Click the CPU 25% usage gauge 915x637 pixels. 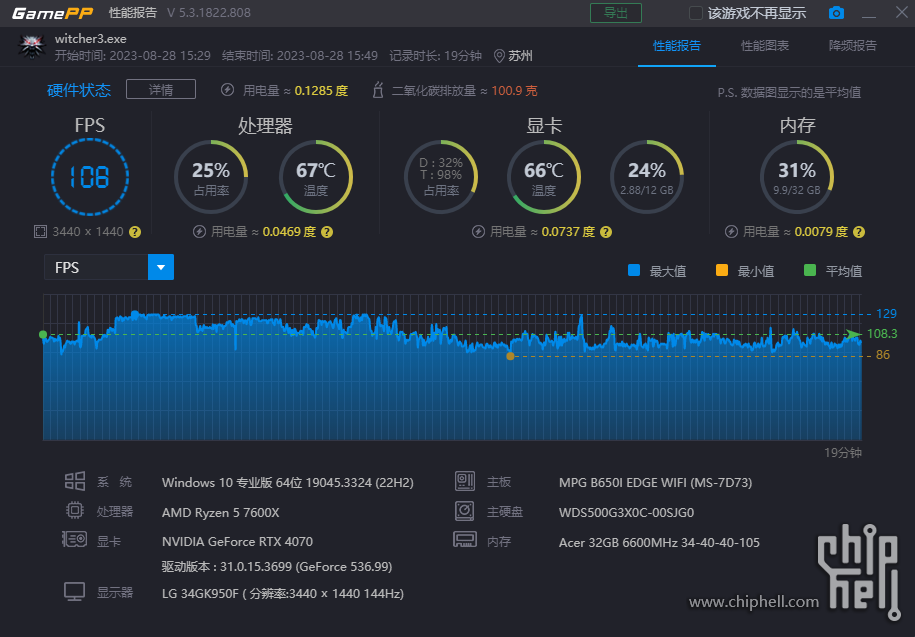coord(211,177)
